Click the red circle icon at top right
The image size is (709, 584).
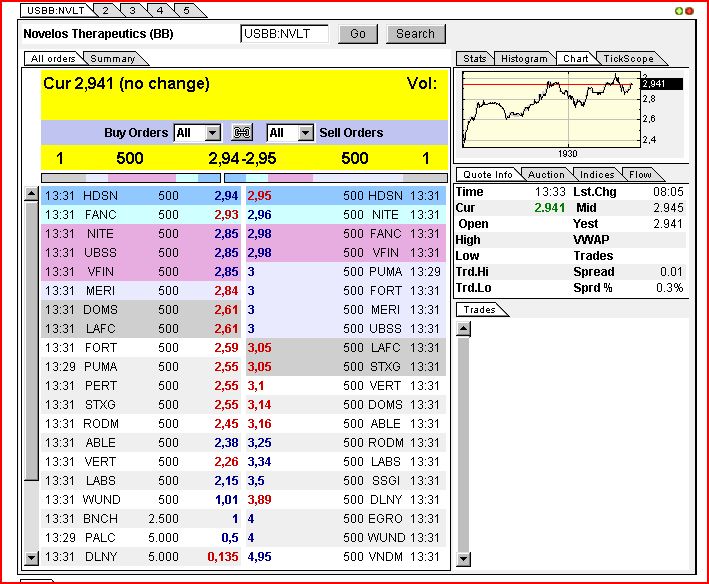pyautogui.click(x=690, y=10)
